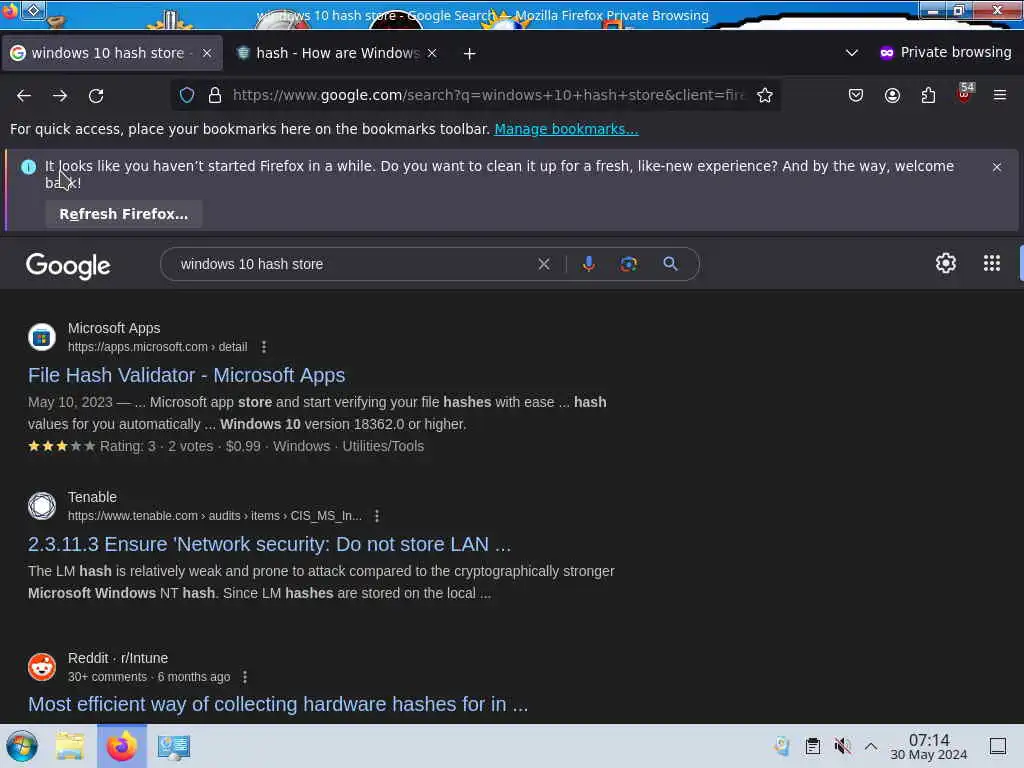Open more options for Reddit result

(x=245, y=677)
